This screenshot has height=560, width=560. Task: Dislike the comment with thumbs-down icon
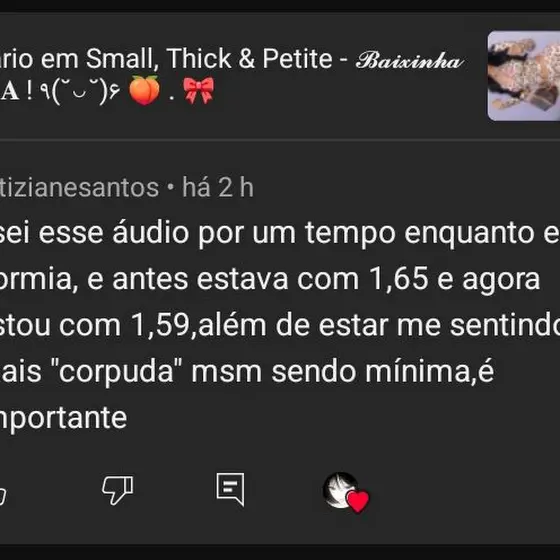(x=118, y=489)
